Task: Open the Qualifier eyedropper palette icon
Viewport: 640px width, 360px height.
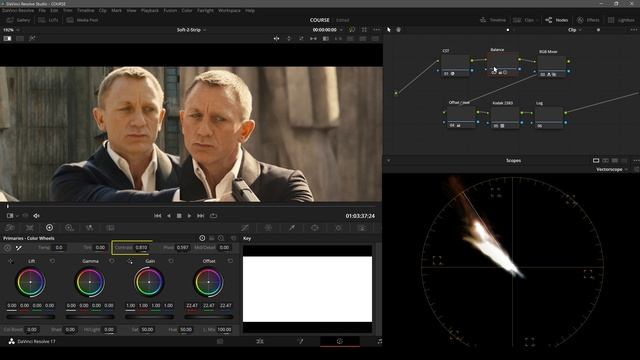Action: click(x=292, y=228)
